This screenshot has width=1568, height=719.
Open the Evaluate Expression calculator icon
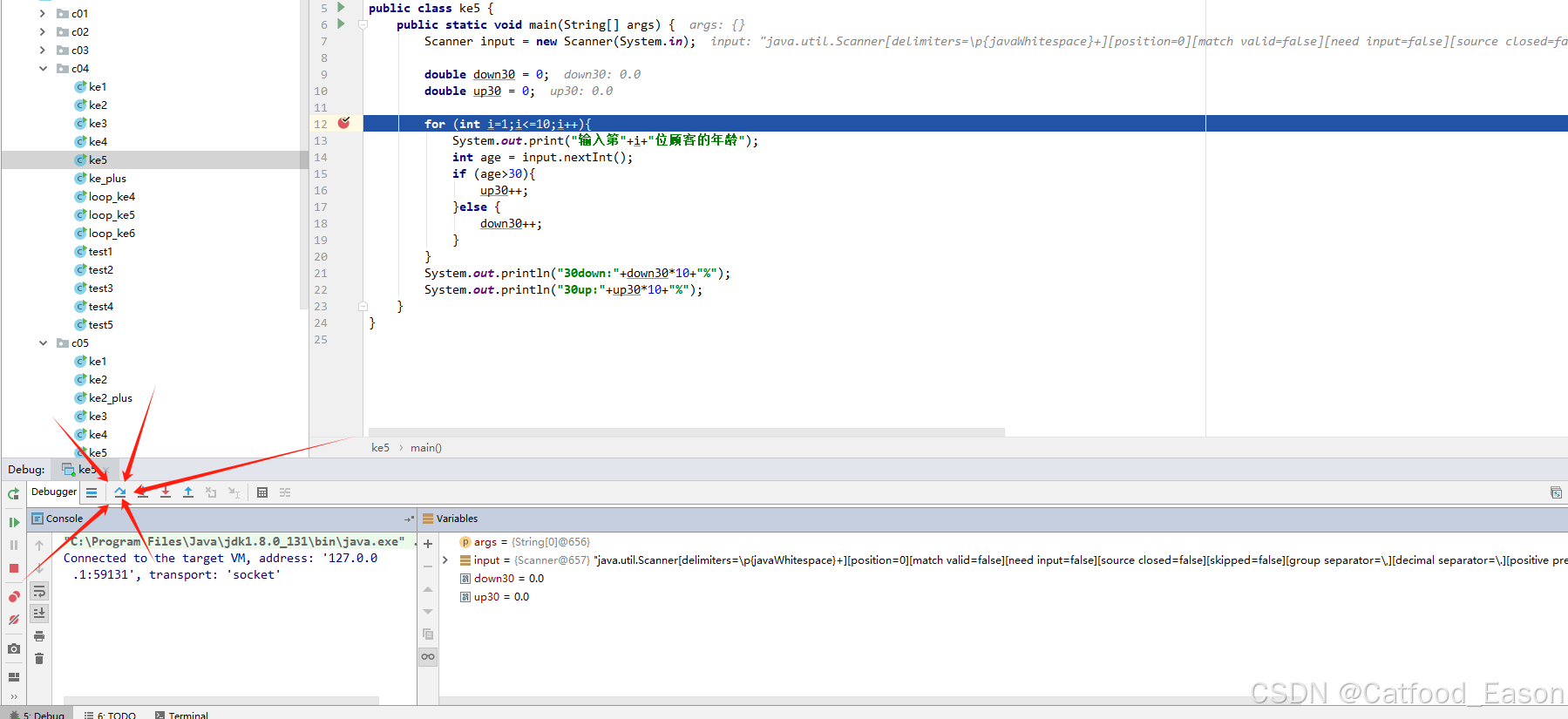click(x=262, y=492)
